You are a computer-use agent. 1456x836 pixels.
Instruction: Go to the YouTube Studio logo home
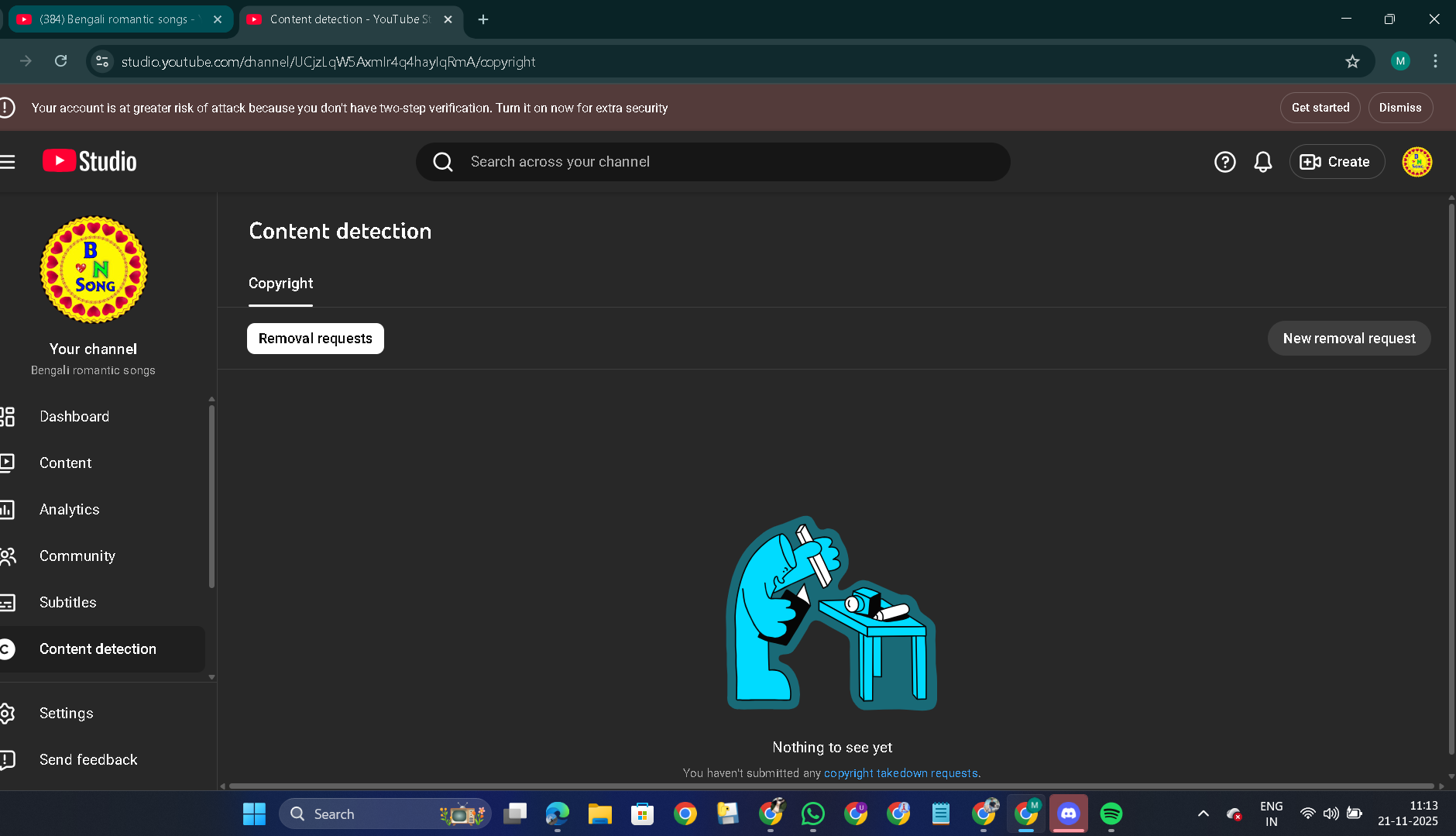tap(90, 161)
